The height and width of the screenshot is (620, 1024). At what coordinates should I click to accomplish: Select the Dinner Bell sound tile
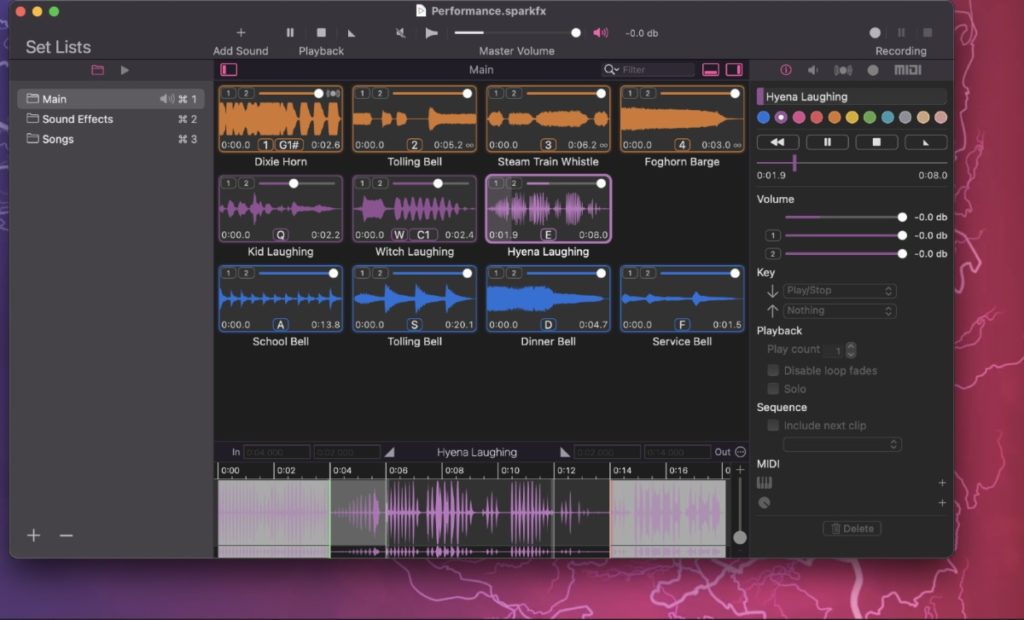546,297
